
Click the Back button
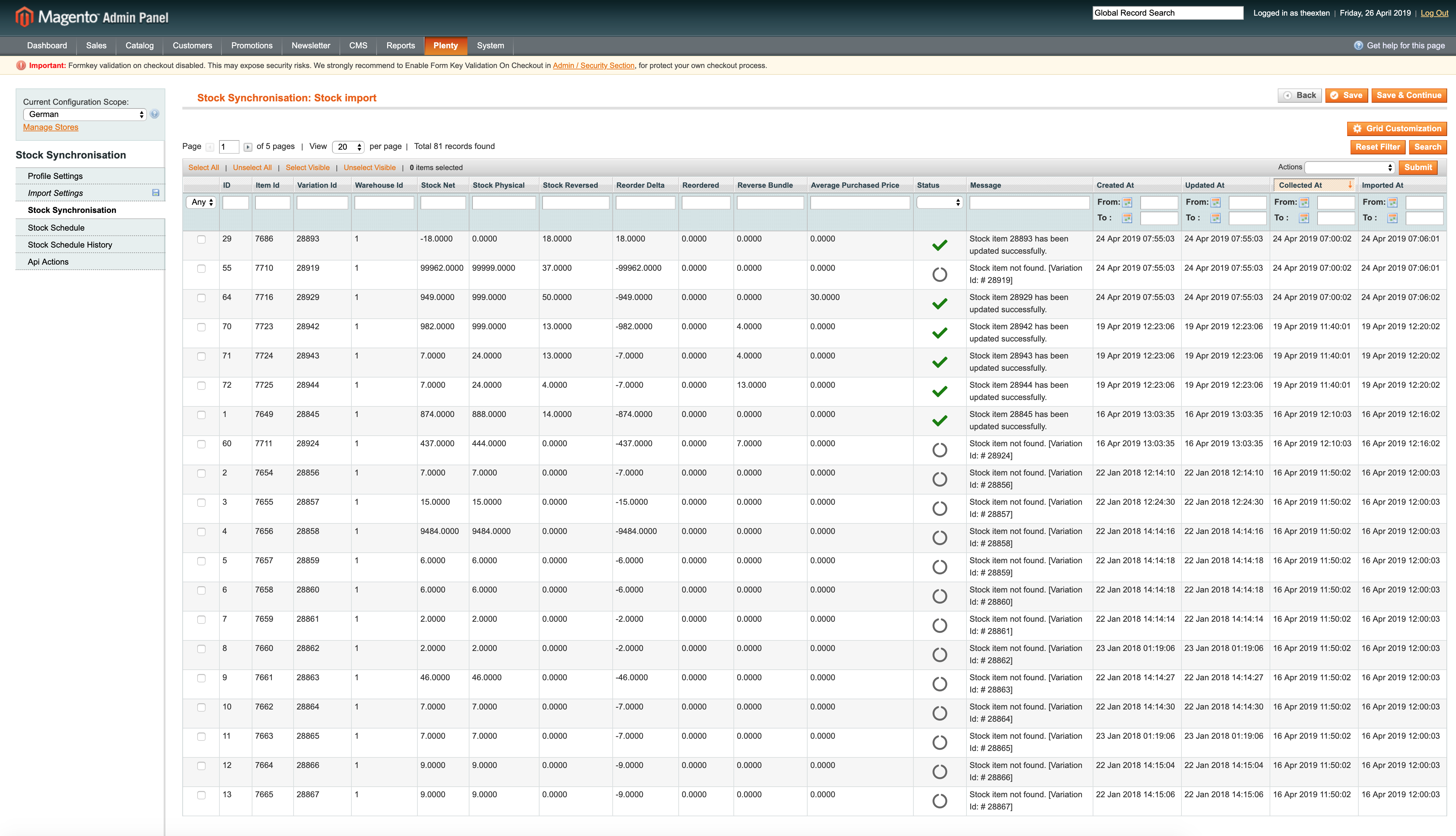(1299, 95)
